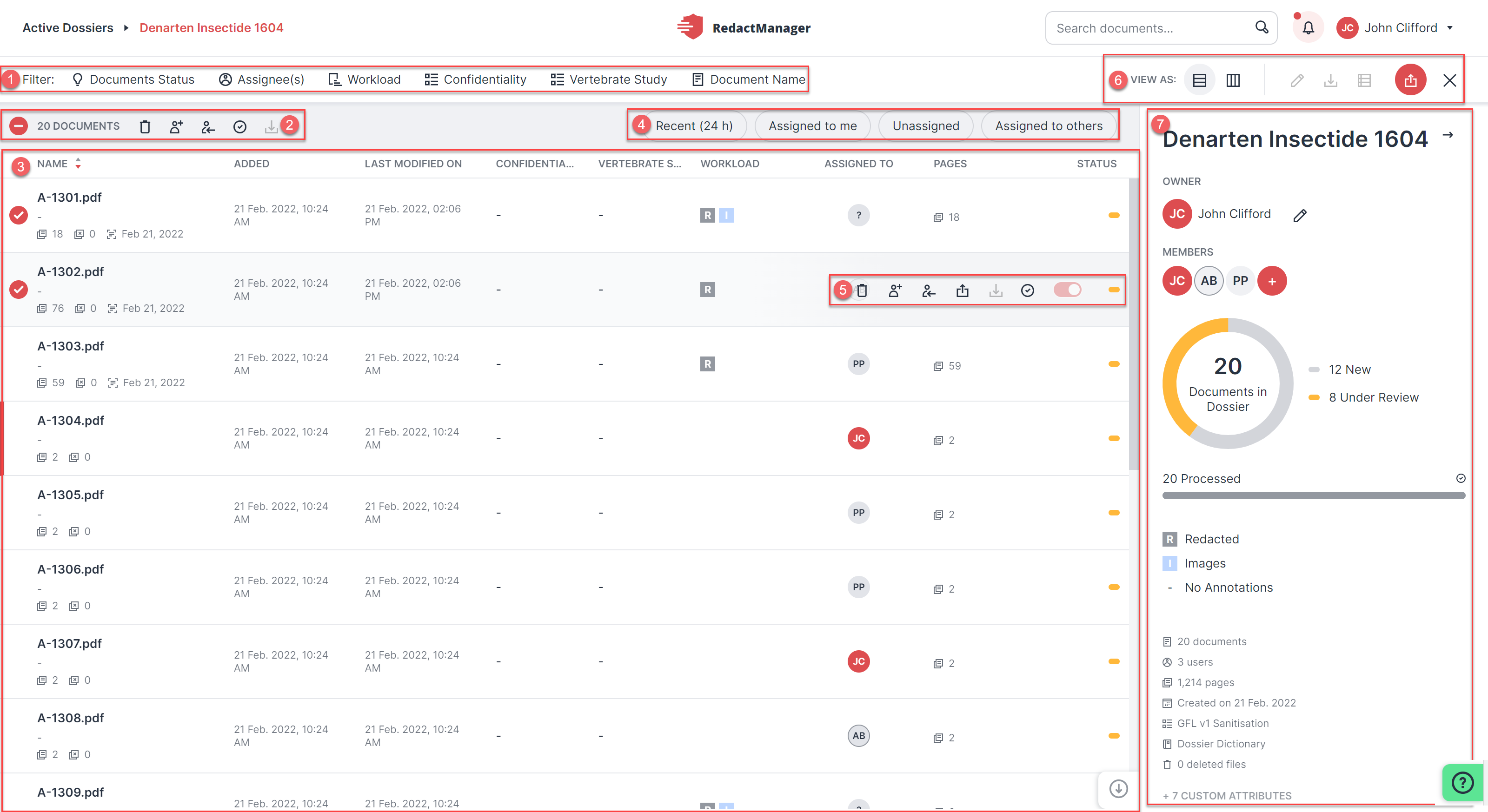The height and width of the screenshot is (812, 1488).
Task: Open the Assignee(s) filter
Action: click(x=262, y=79)
